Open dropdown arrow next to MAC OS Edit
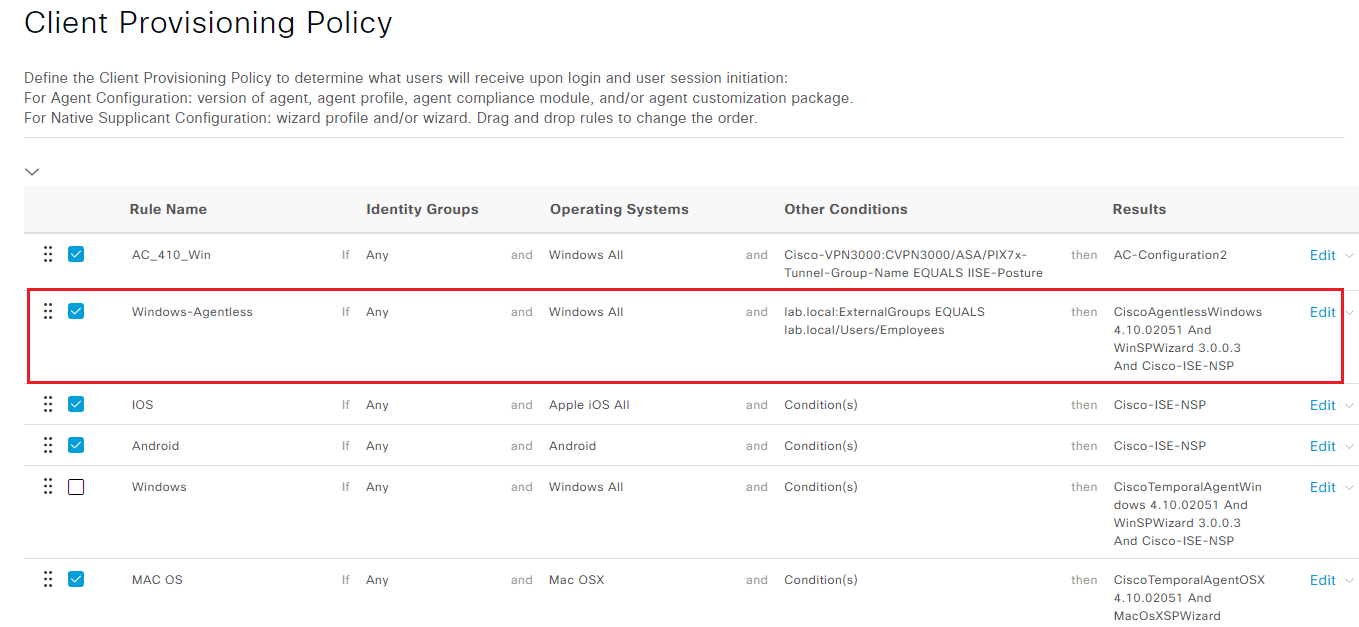 (x=1349, y=580)
